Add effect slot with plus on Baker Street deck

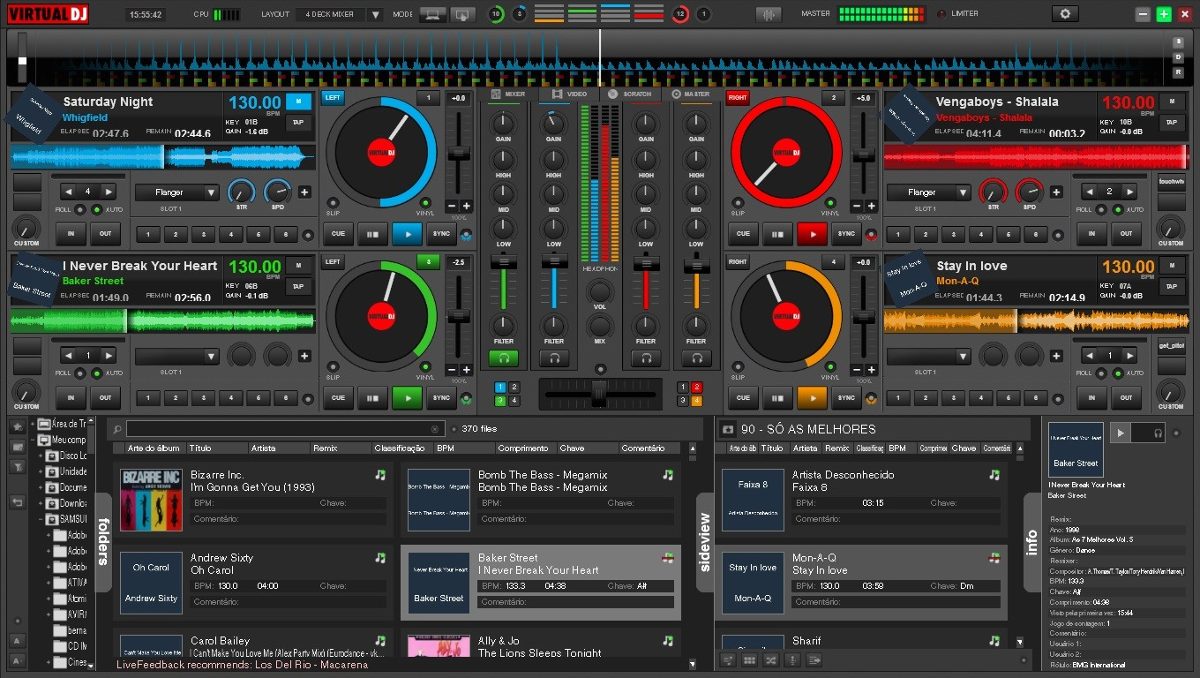point(304,355)
